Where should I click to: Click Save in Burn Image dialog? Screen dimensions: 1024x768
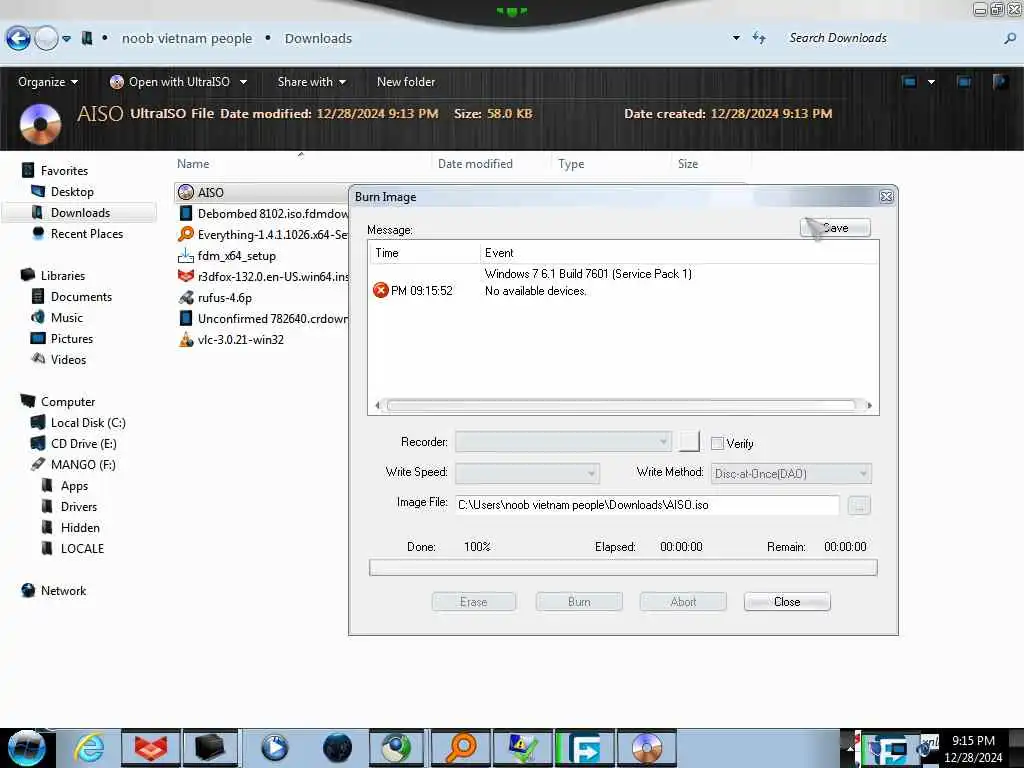(835, 227)
